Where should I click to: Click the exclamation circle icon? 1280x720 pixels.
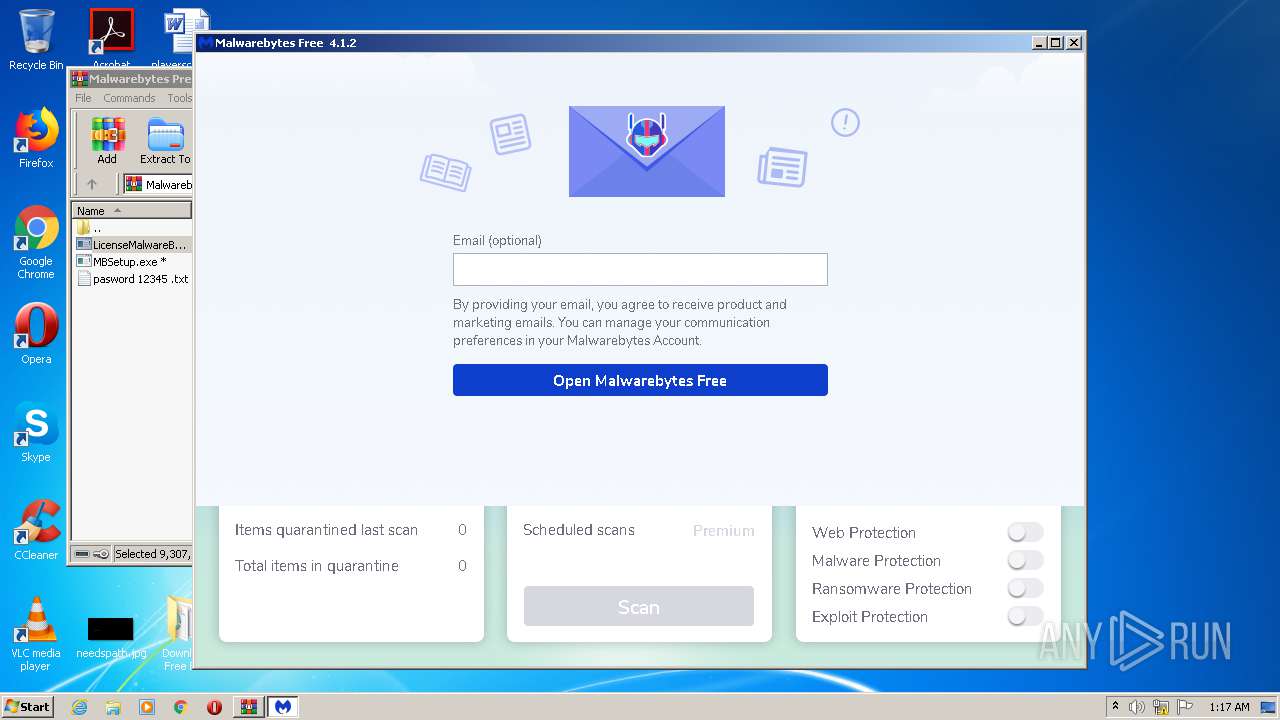click(845, 123)
